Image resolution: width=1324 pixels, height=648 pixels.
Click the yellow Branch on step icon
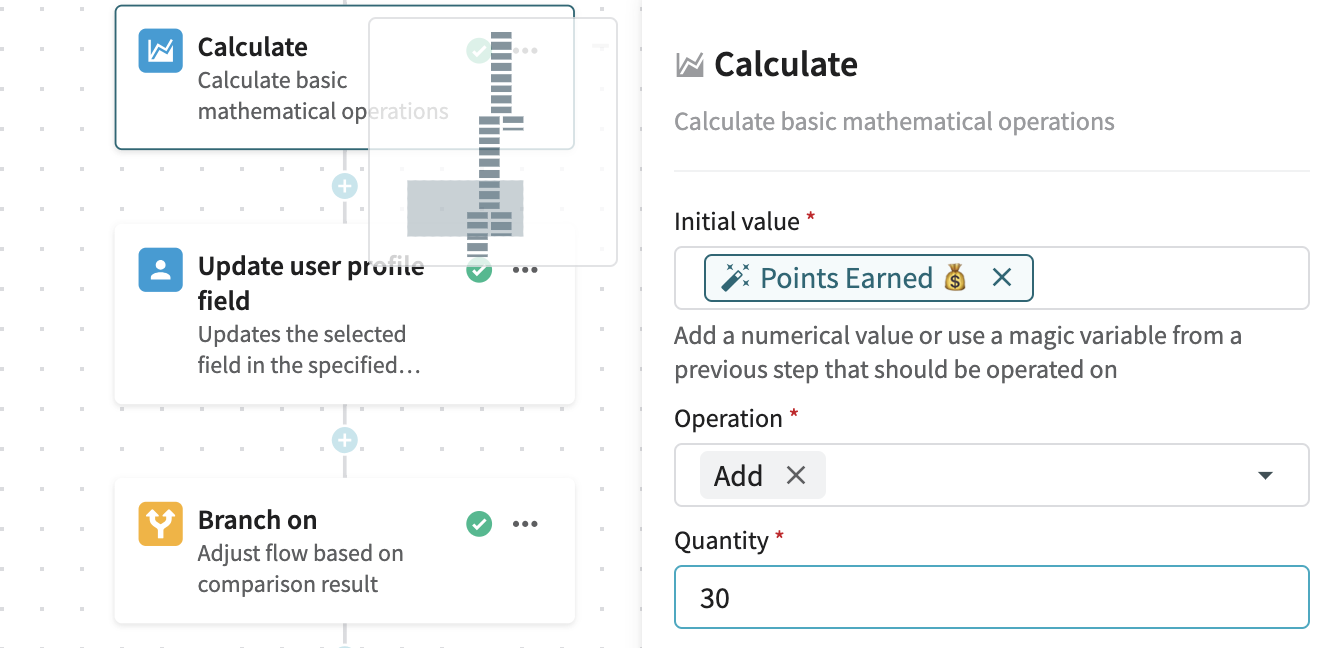coord(160,524)
